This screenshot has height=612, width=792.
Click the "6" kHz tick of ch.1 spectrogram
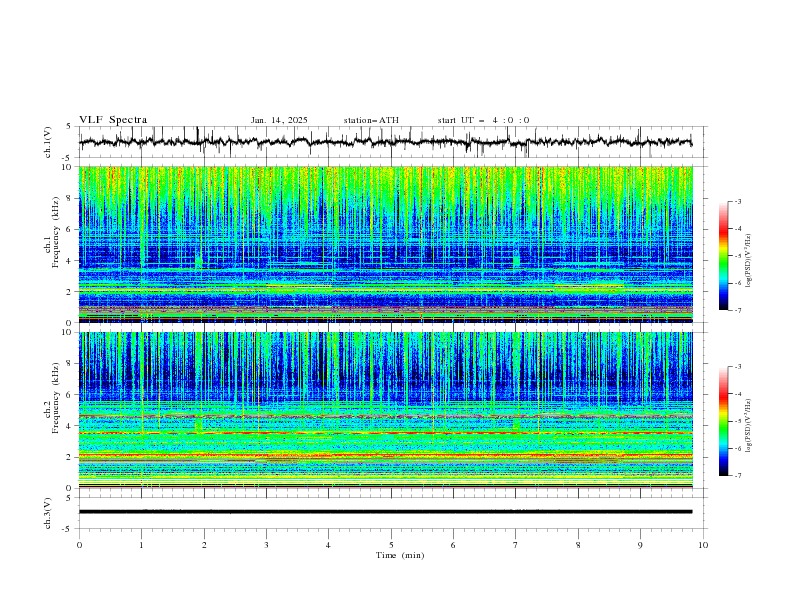click(x=70, y=229)
